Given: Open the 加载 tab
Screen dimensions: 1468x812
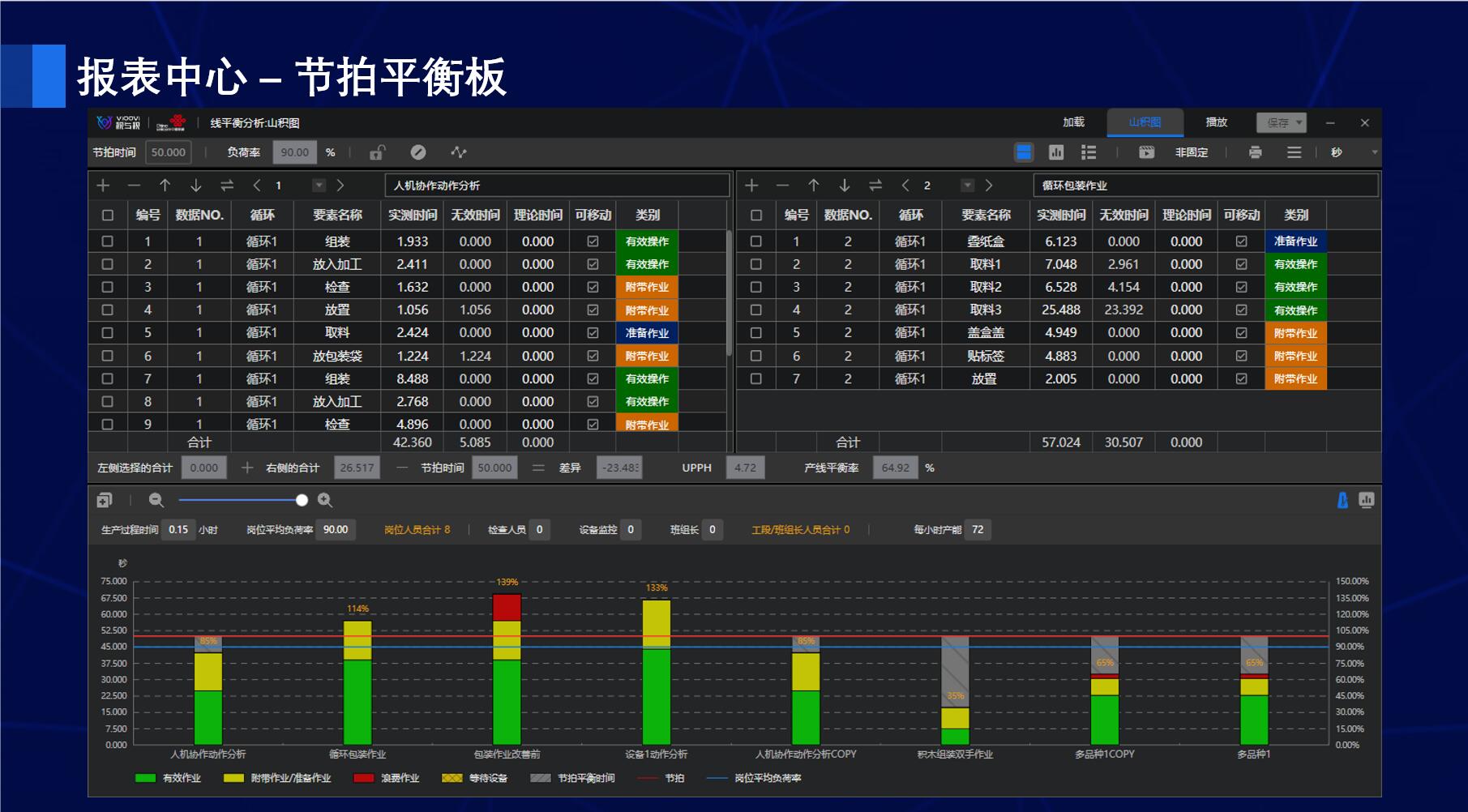Looking at the screenshot, I should 1074,122.
